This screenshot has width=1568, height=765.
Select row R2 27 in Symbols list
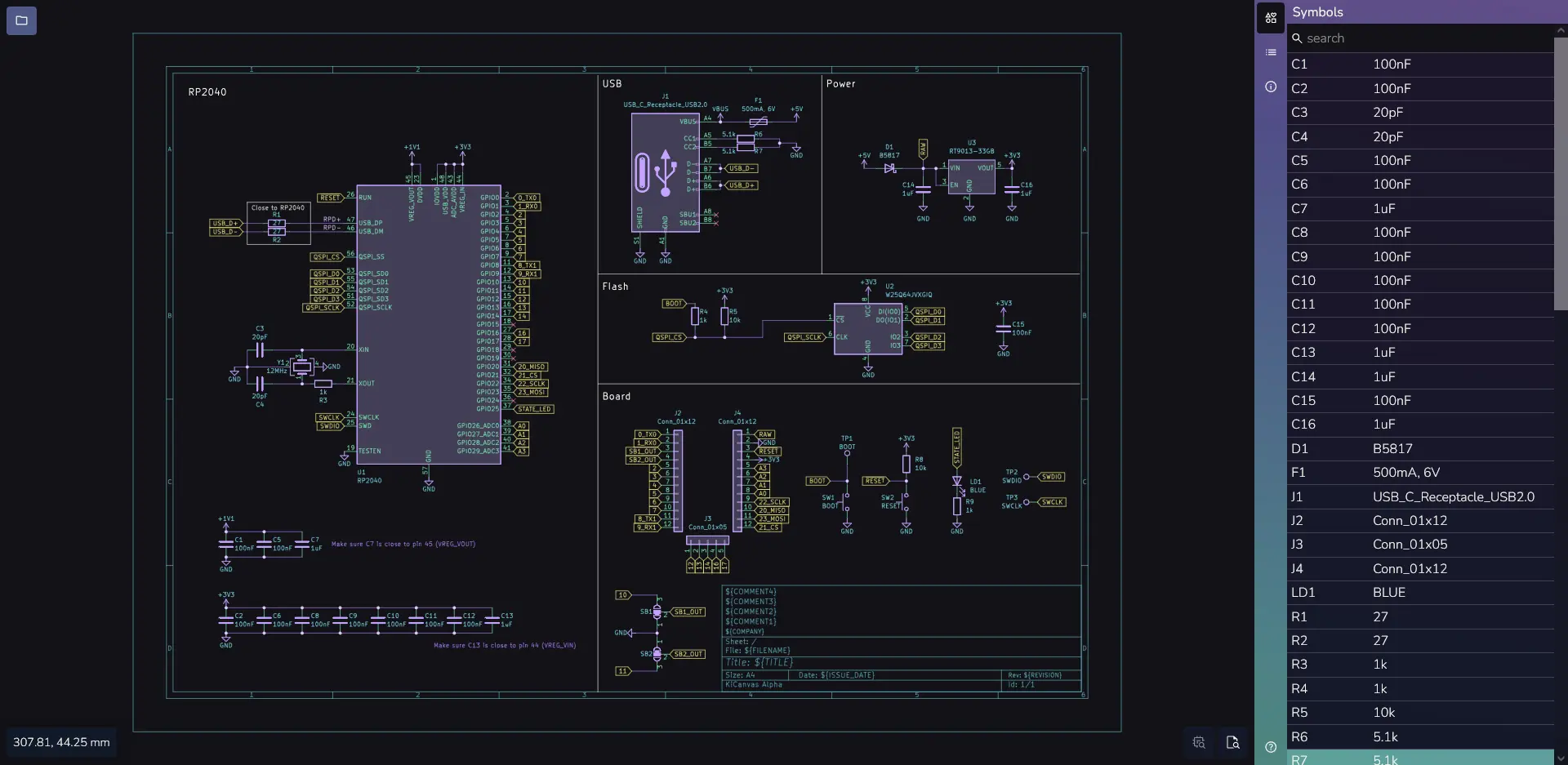(1420, 641)
